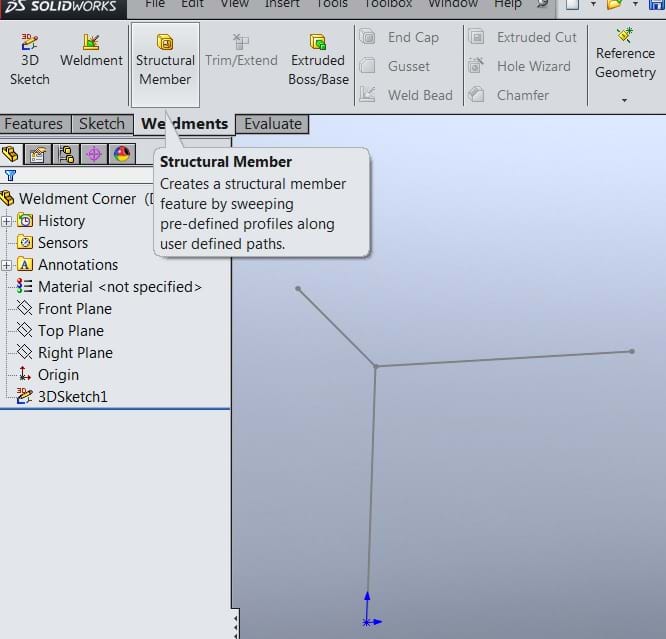The height and width of the screenshot is (639, 666).
Task: Select 3DSketch1 in the feature tree
Action: [72, 397]
